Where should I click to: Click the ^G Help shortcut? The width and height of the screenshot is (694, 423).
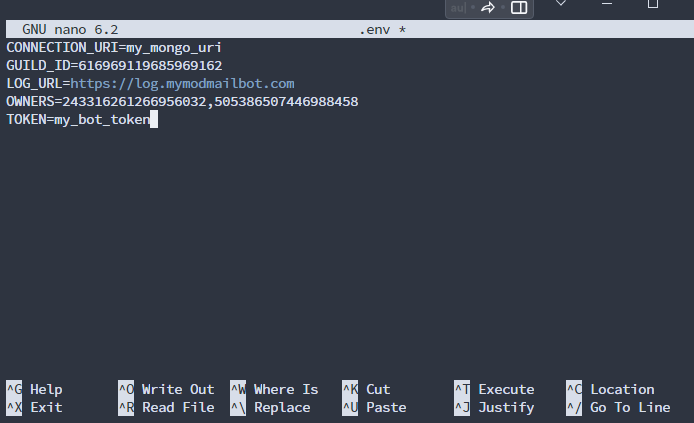click(34, 389)
